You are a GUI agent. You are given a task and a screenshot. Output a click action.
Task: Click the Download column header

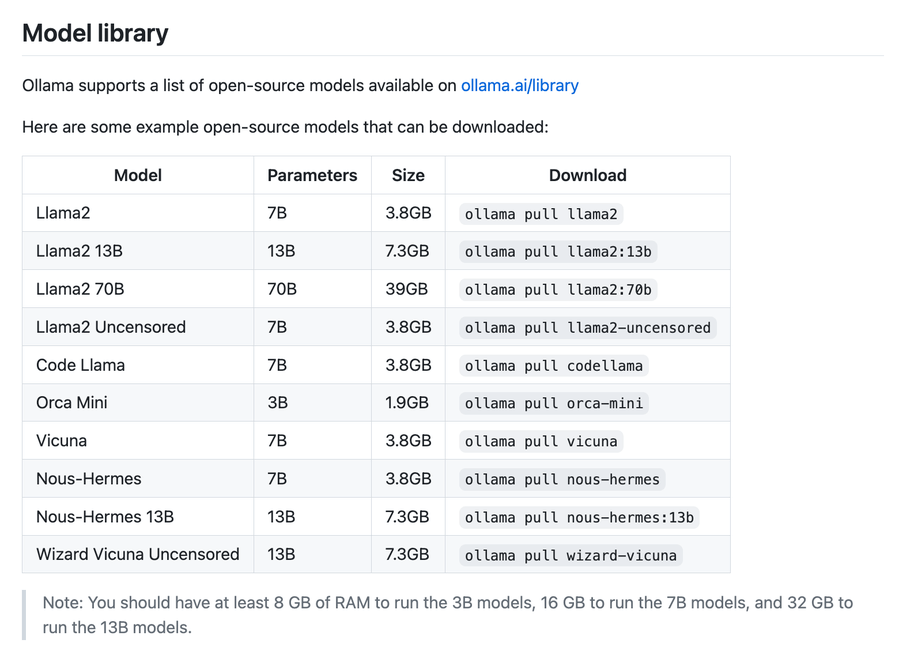coord(588,175)
